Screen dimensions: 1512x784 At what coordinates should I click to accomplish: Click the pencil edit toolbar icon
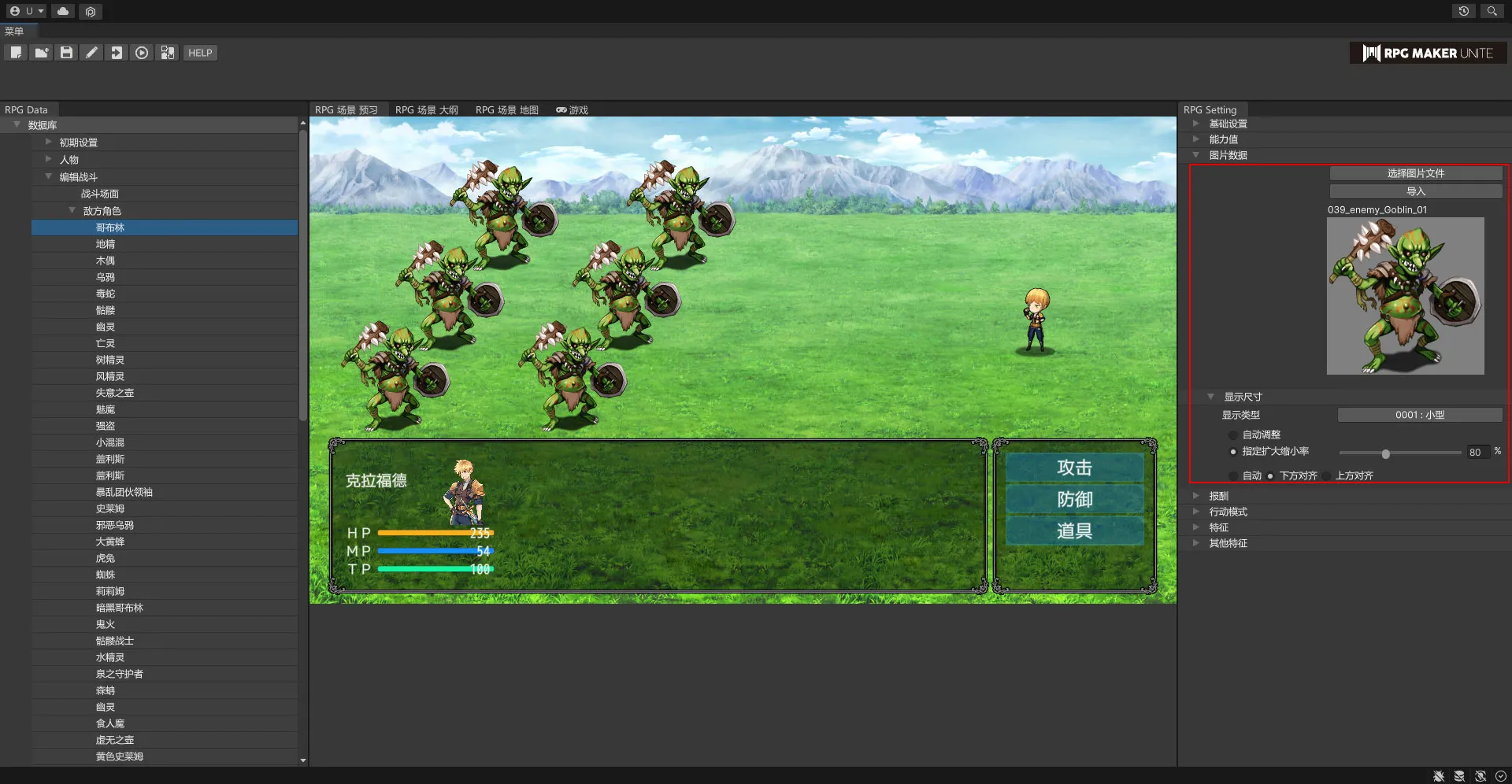(91, 53)
